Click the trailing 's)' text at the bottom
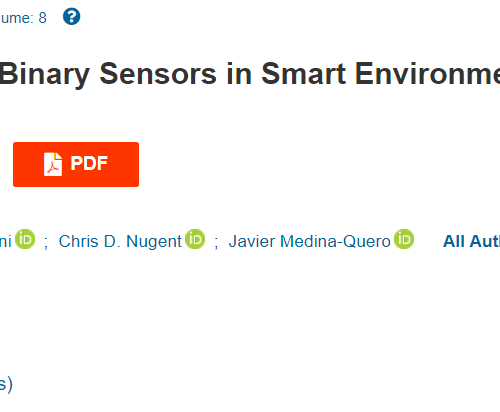The height and width of the screenshot is (412, 500). [x=6, y=384]
